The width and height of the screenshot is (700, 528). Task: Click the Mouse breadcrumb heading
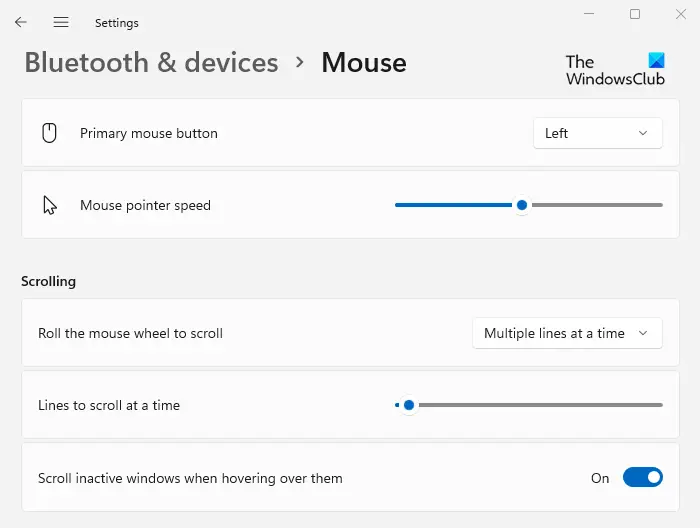pyautogui.click(x=364, y=62)
